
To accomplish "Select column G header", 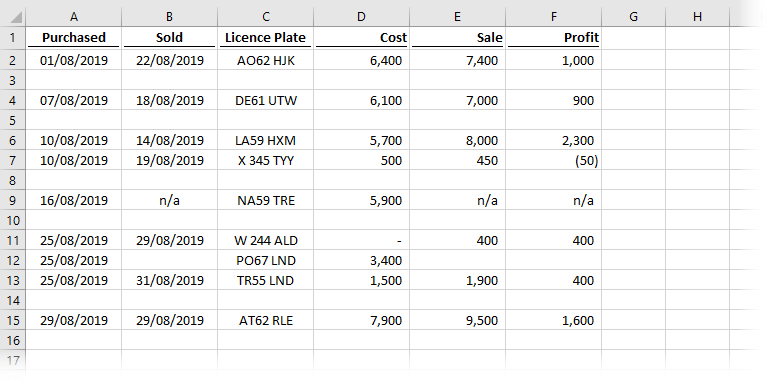I will [x=633, y=17].
